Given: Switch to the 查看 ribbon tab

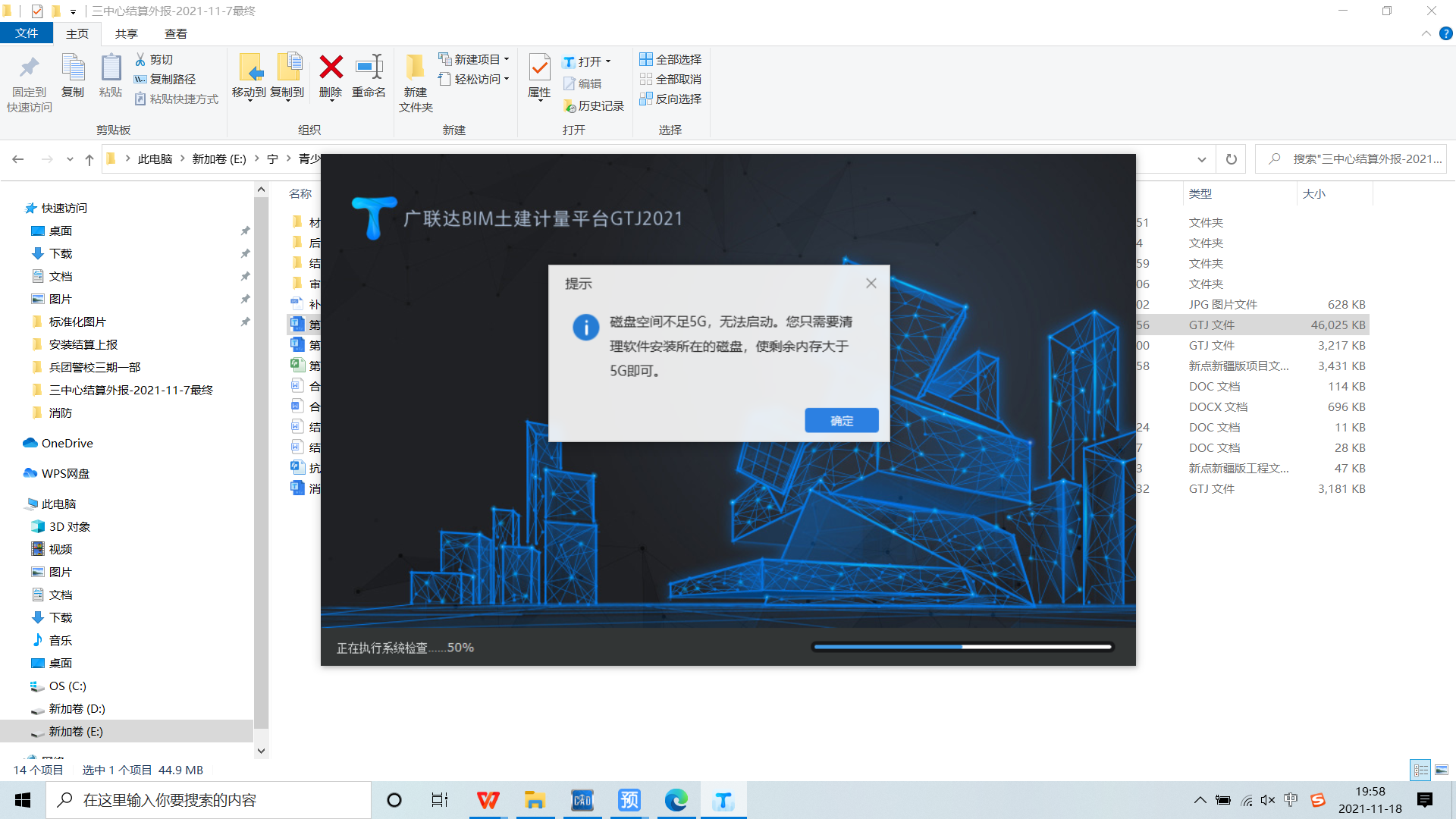Looking at the screenshot, I should [x=176, y=33].
